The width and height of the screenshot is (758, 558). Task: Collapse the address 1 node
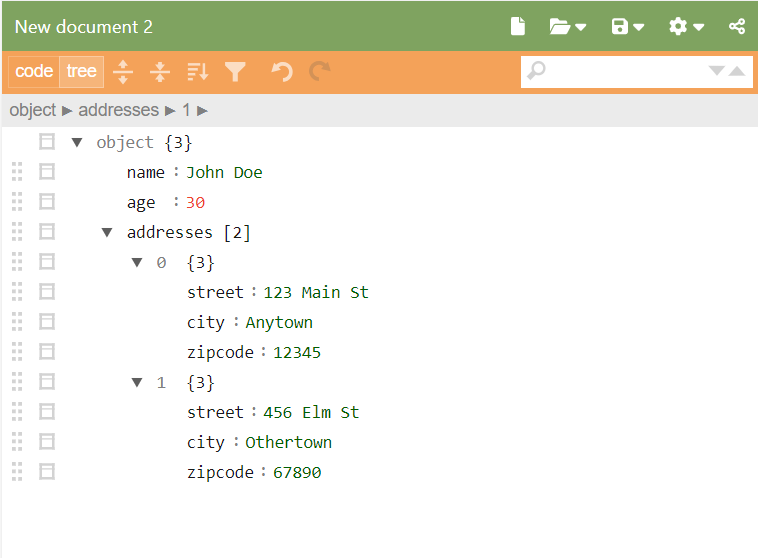click(x=137, y=382)
